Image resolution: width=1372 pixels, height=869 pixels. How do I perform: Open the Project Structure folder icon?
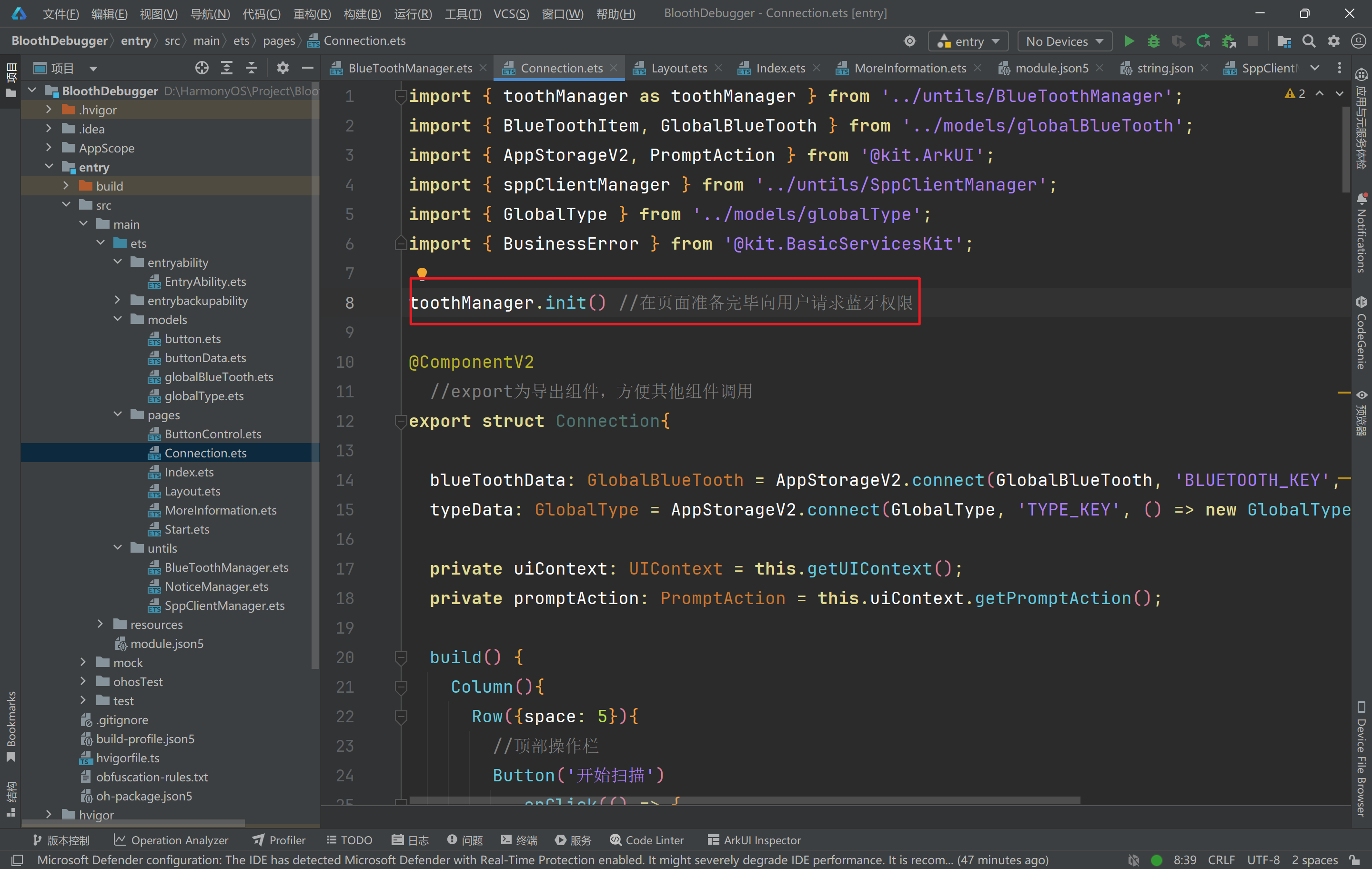[1284, 41]
